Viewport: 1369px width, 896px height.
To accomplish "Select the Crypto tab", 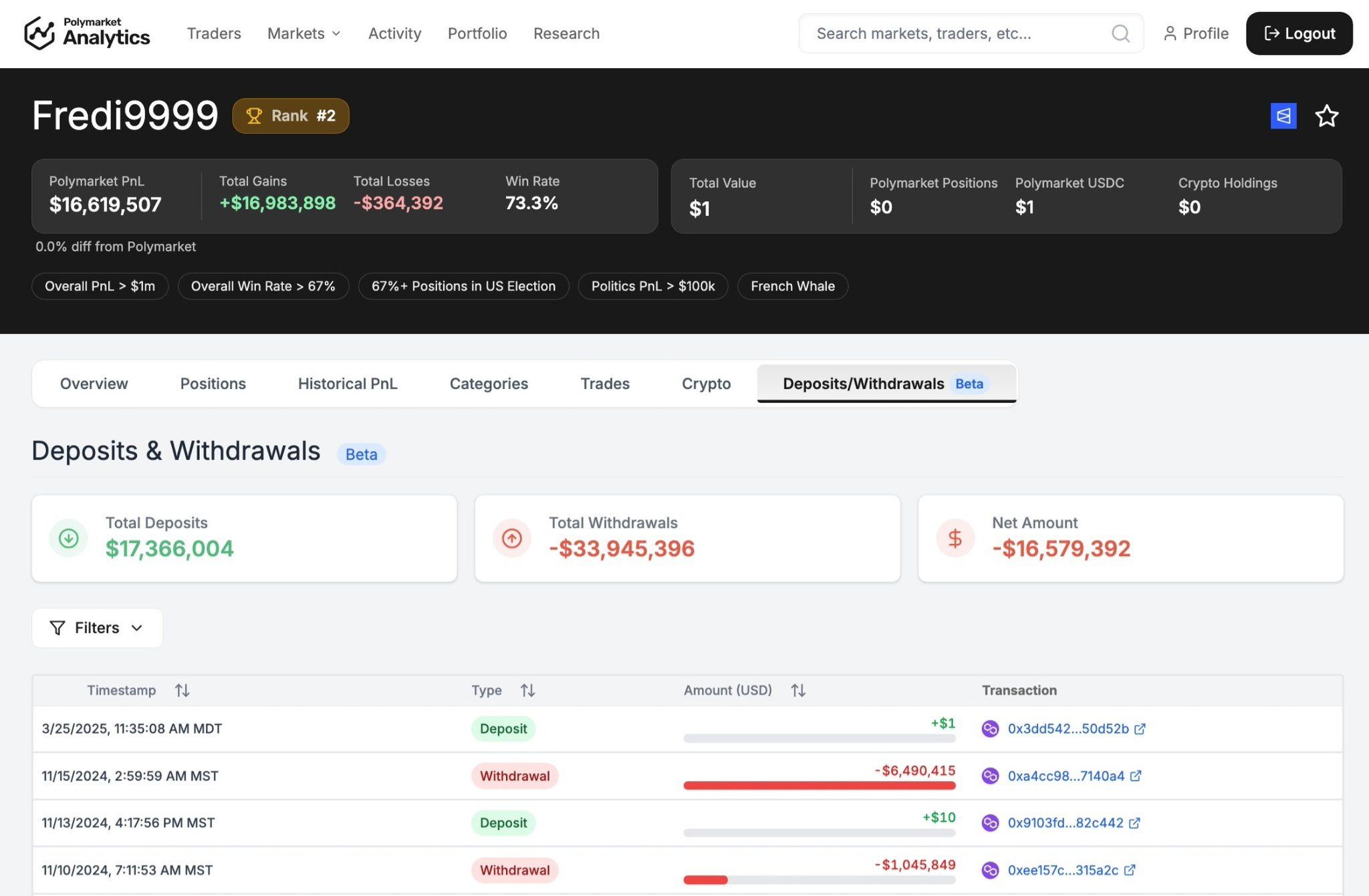I will pos(706,384).
